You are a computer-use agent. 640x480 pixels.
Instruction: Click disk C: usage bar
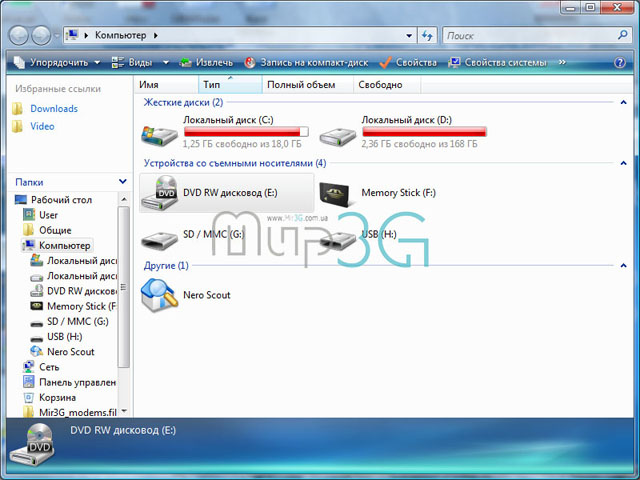point(246,131)
